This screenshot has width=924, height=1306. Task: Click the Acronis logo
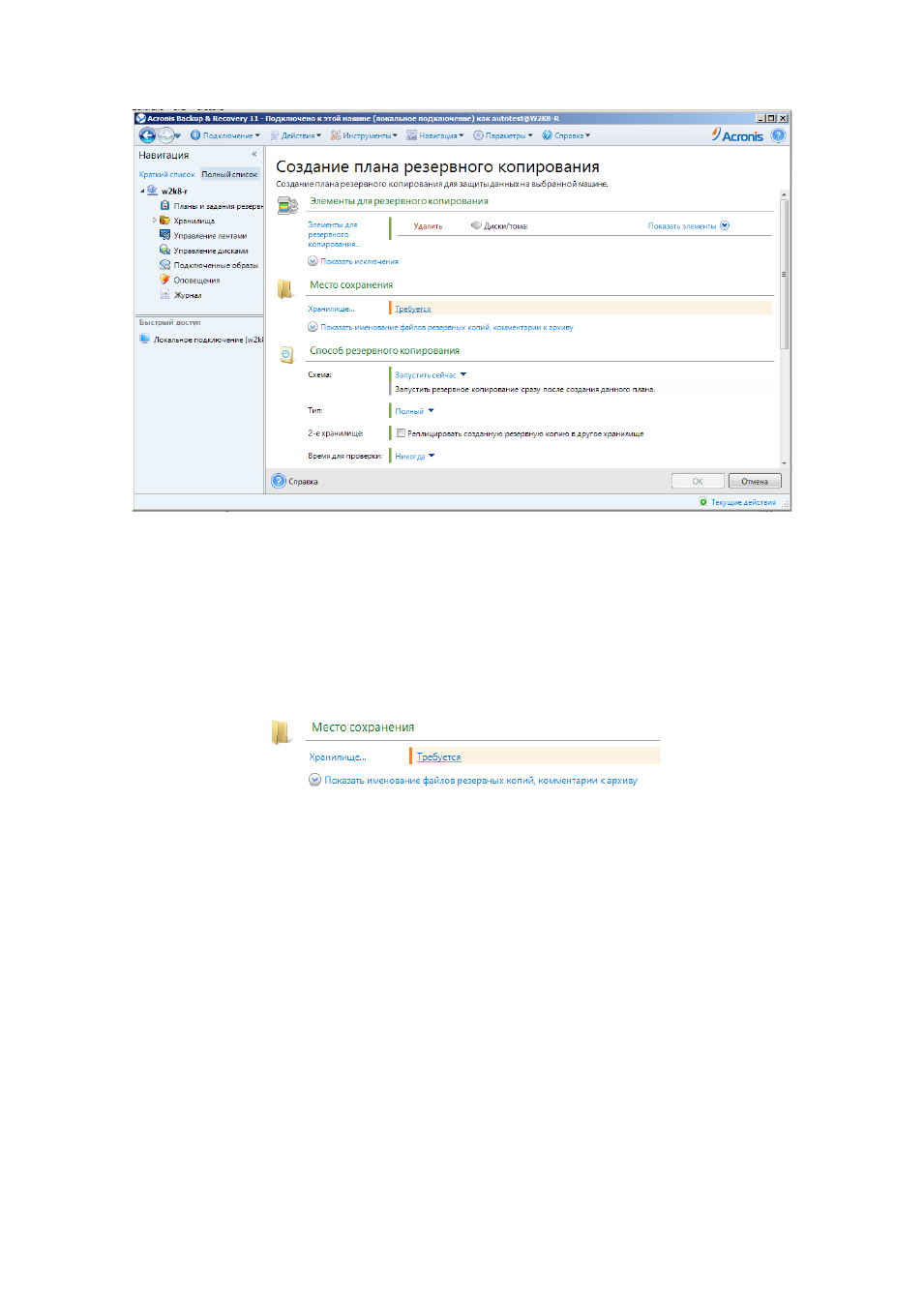(x=737, y=135)
